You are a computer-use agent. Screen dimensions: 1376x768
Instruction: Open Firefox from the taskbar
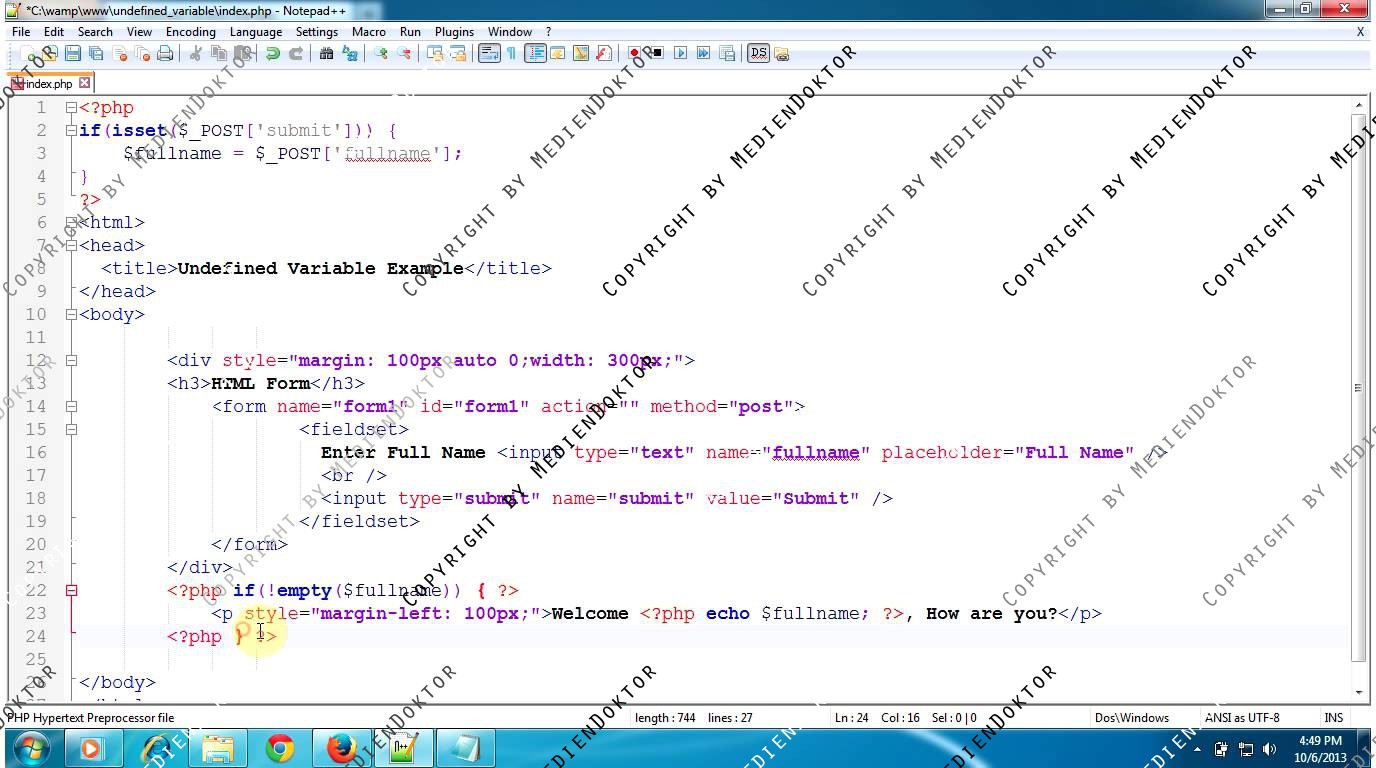point(341,748)
